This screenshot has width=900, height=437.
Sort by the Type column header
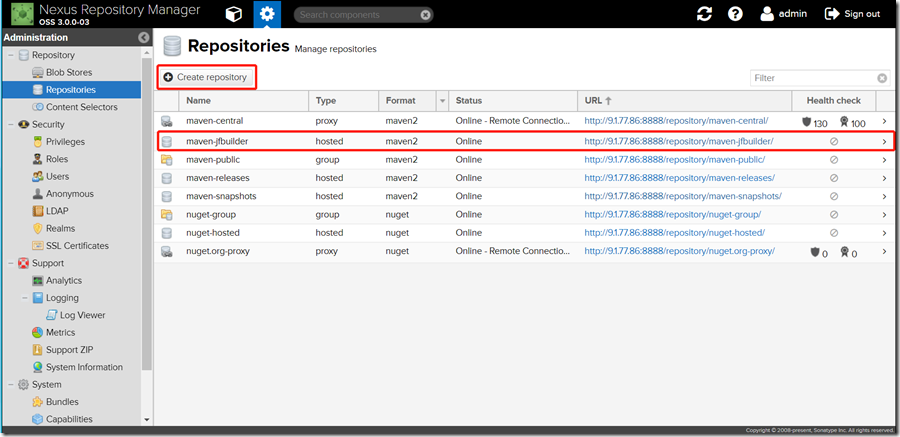343,100
